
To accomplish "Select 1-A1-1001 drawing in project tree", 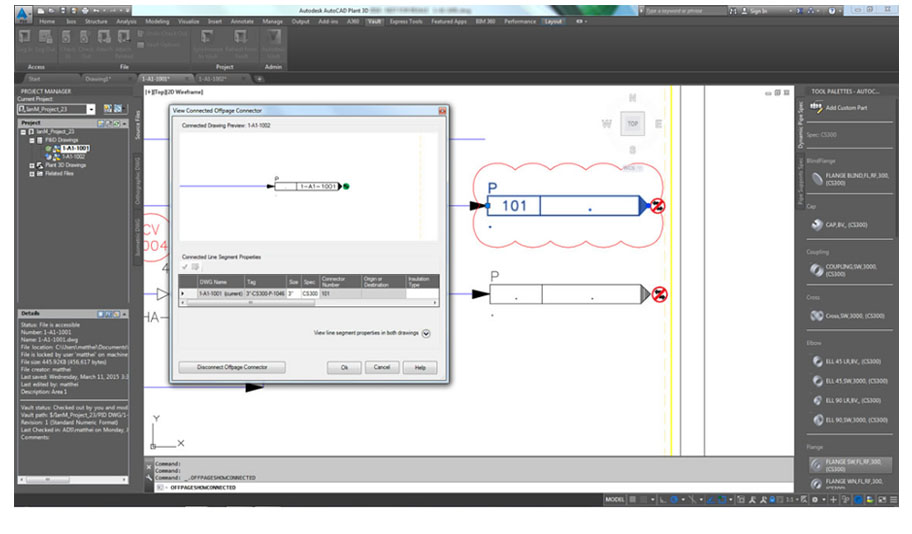I will (x=75, y=148).
